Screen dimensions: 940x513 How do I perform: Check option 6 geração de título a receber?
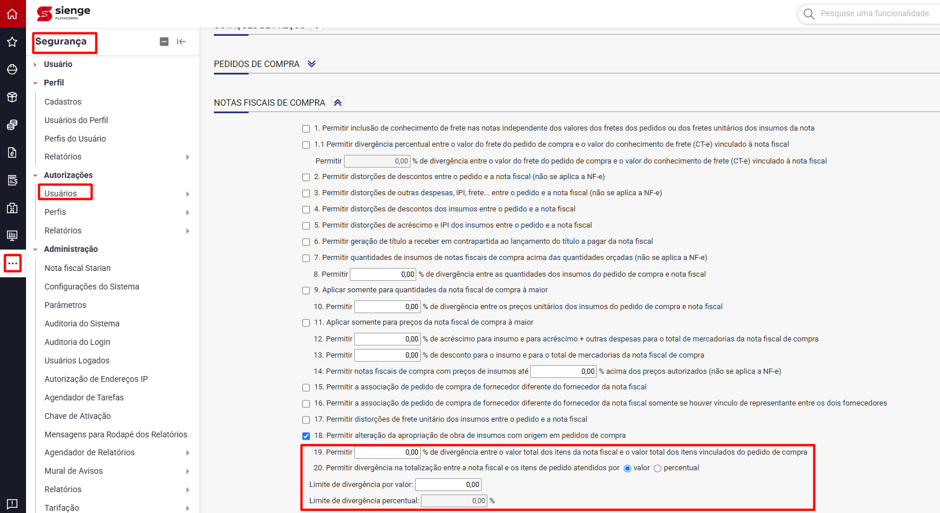pyautogui.click(x=306, y=242)
